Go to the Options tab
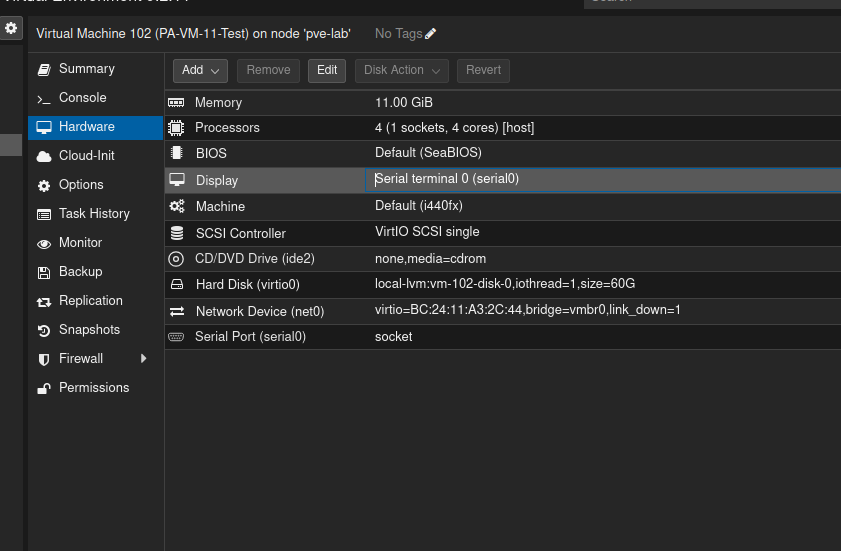841x551 pixels. point(95,185)
